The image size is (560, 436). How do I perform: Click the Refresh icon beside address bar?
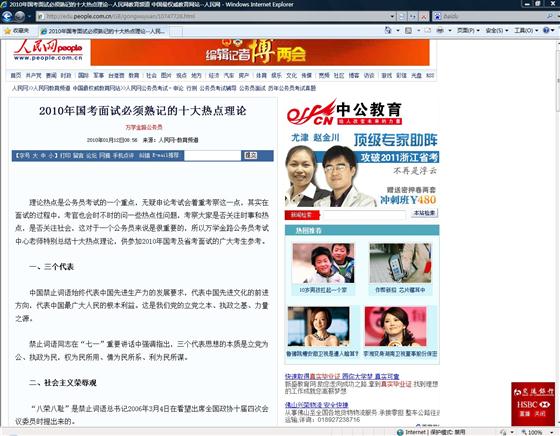tap(413, 16)
